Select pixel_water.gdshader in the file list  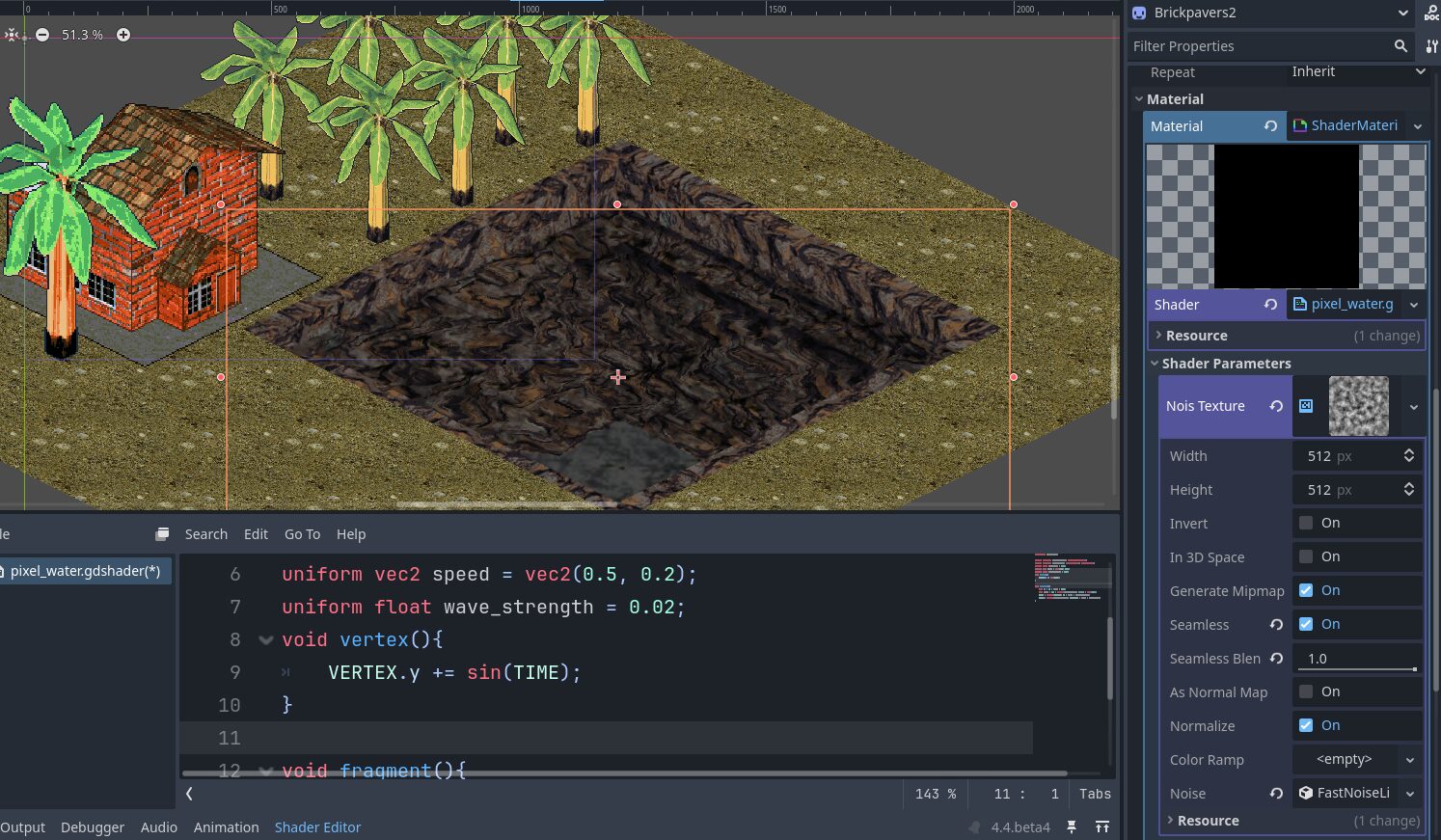(85, 571)
